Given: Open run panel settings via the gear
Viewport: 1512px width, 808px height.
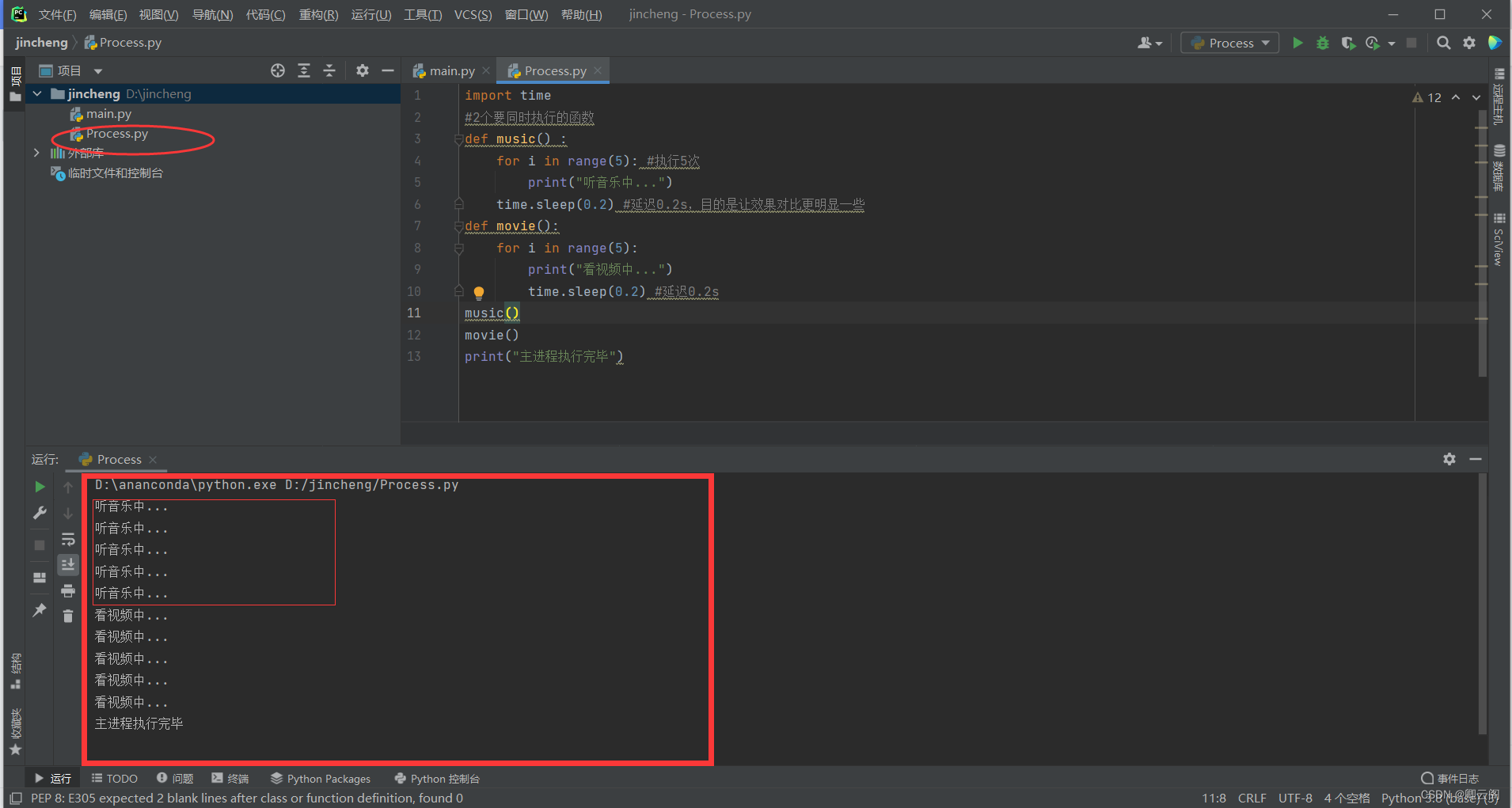Looking at the screenshot, I should (1449, 459).
